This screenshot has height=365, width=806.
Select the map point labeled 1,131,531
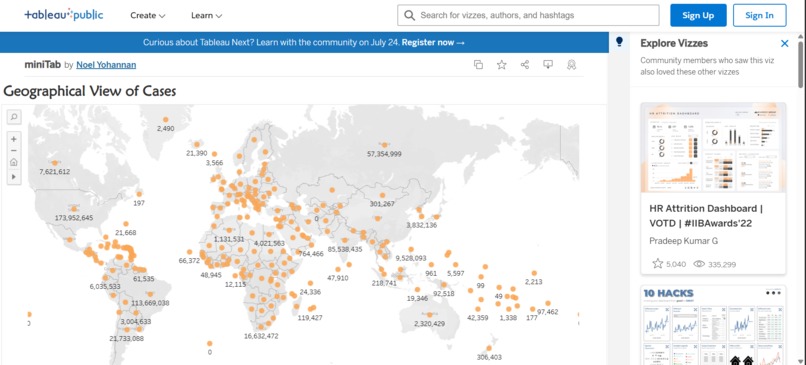coord(229,230)
